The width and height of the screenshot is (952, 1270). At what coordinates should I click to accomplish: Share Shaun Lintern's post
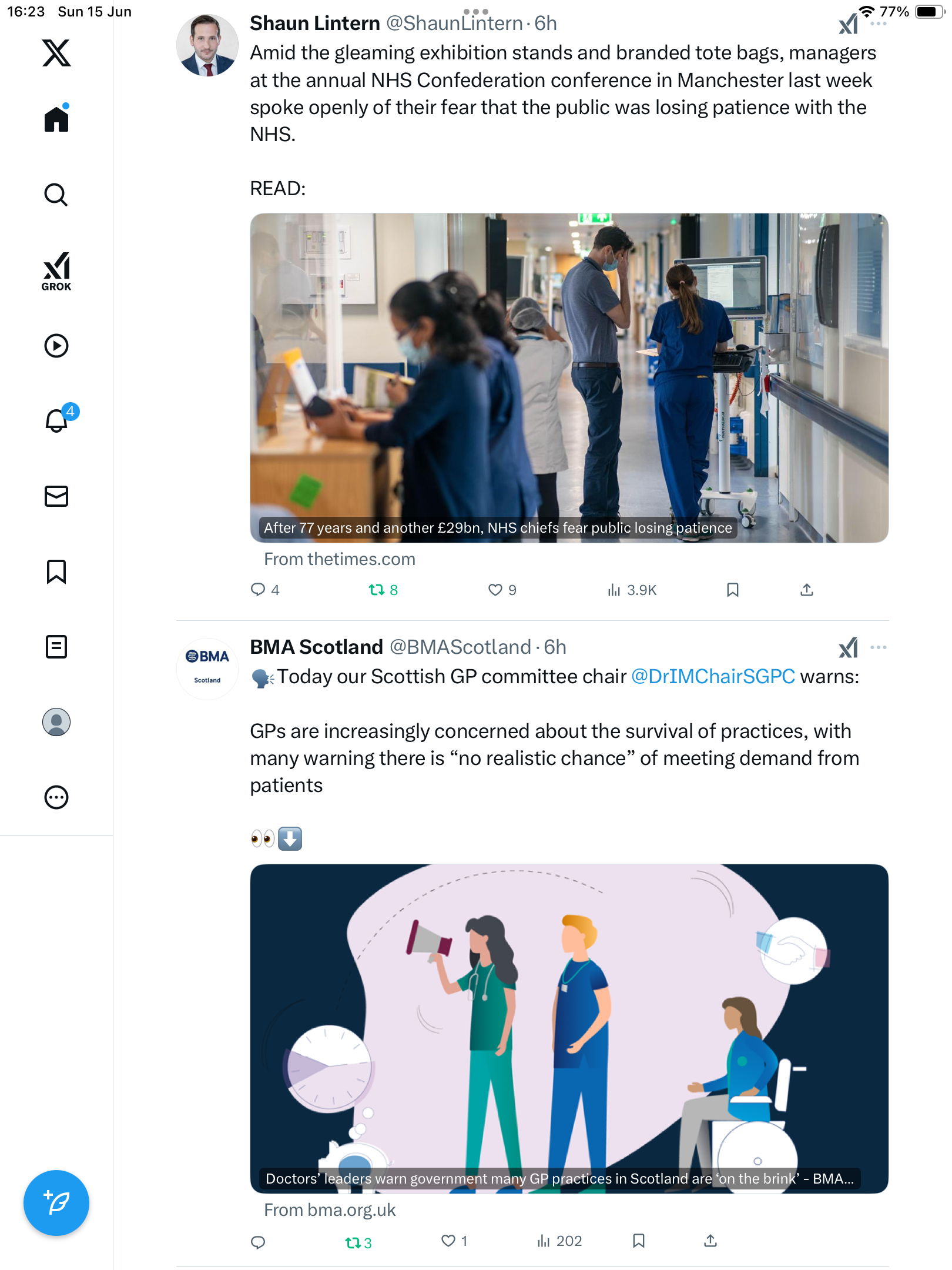(x=807, y=590)
